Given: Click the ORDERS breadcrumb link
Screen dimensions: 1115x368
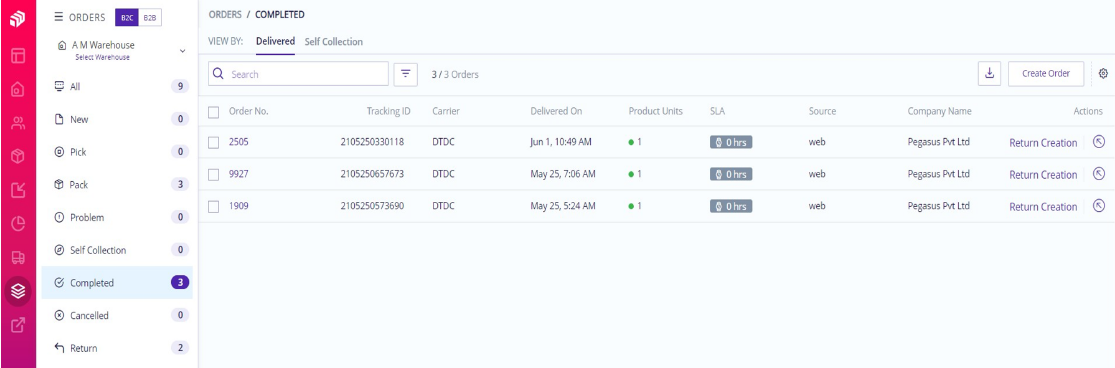Looking at the screenshot, I should [x=225, y=14].
